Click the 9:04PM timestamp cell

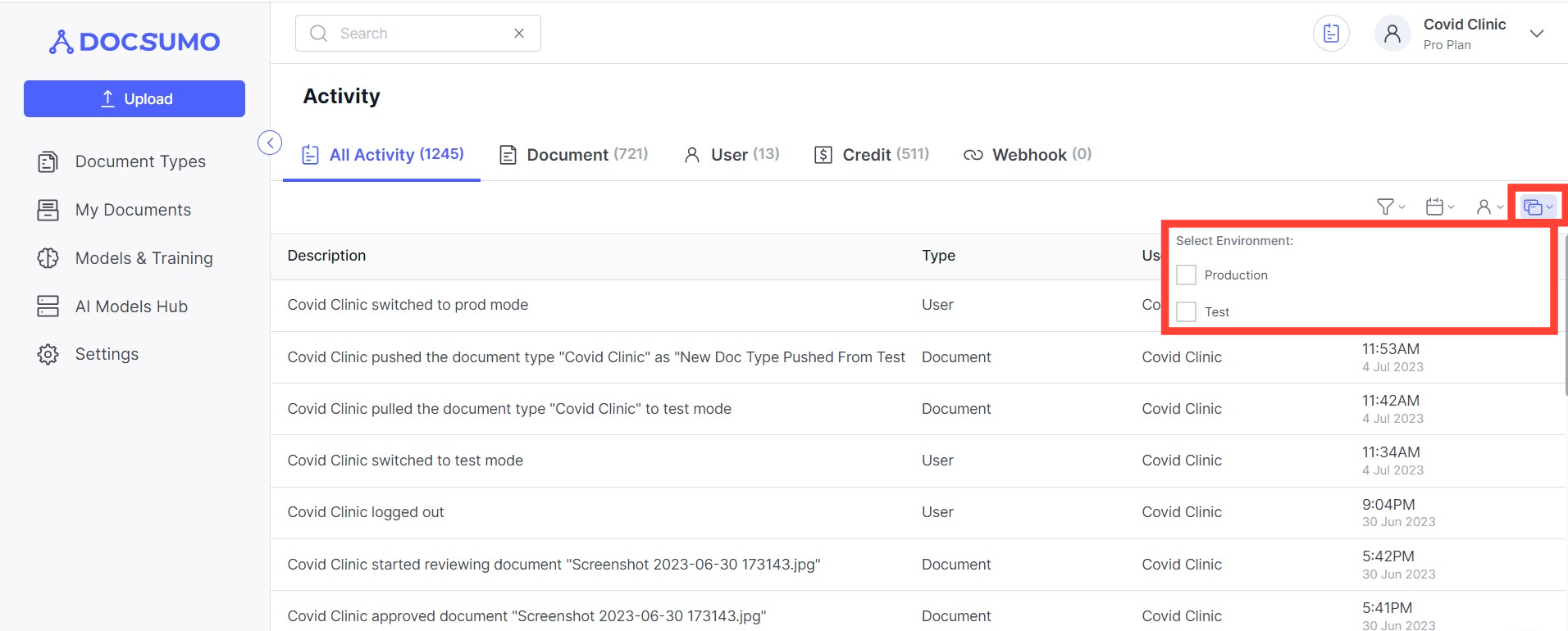point(1398,512)
